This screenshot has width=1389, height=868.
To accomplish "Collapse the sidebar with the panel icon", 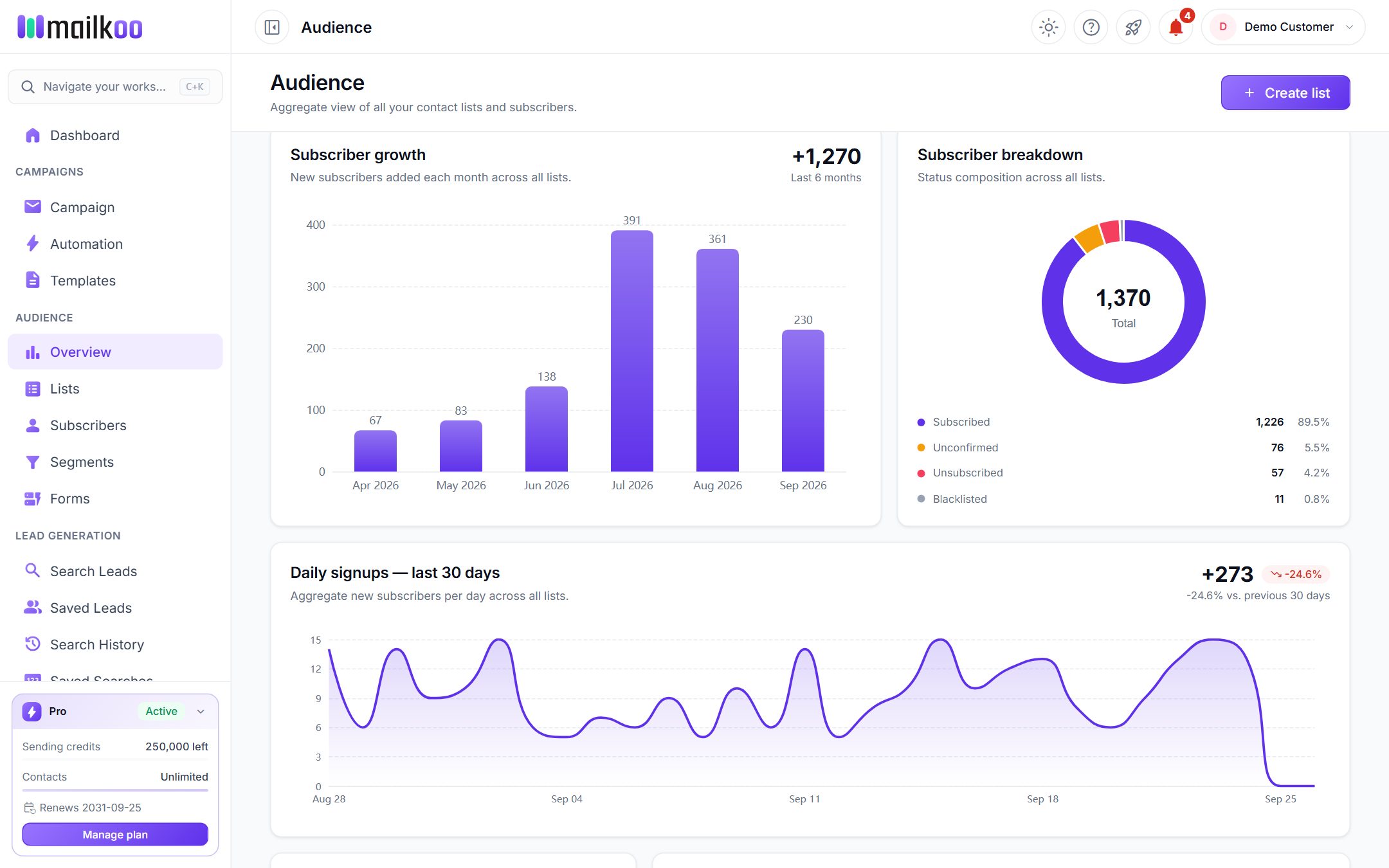I will coord(272,28).
